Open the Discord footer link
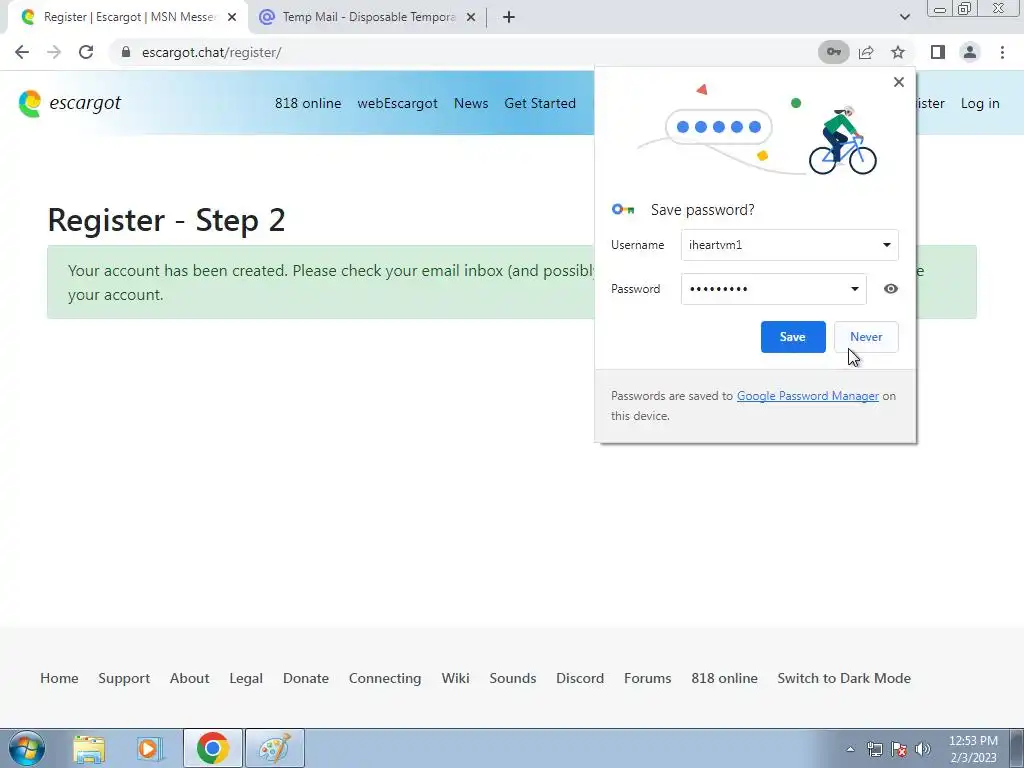1024x768 pixels. coord(580,678)
